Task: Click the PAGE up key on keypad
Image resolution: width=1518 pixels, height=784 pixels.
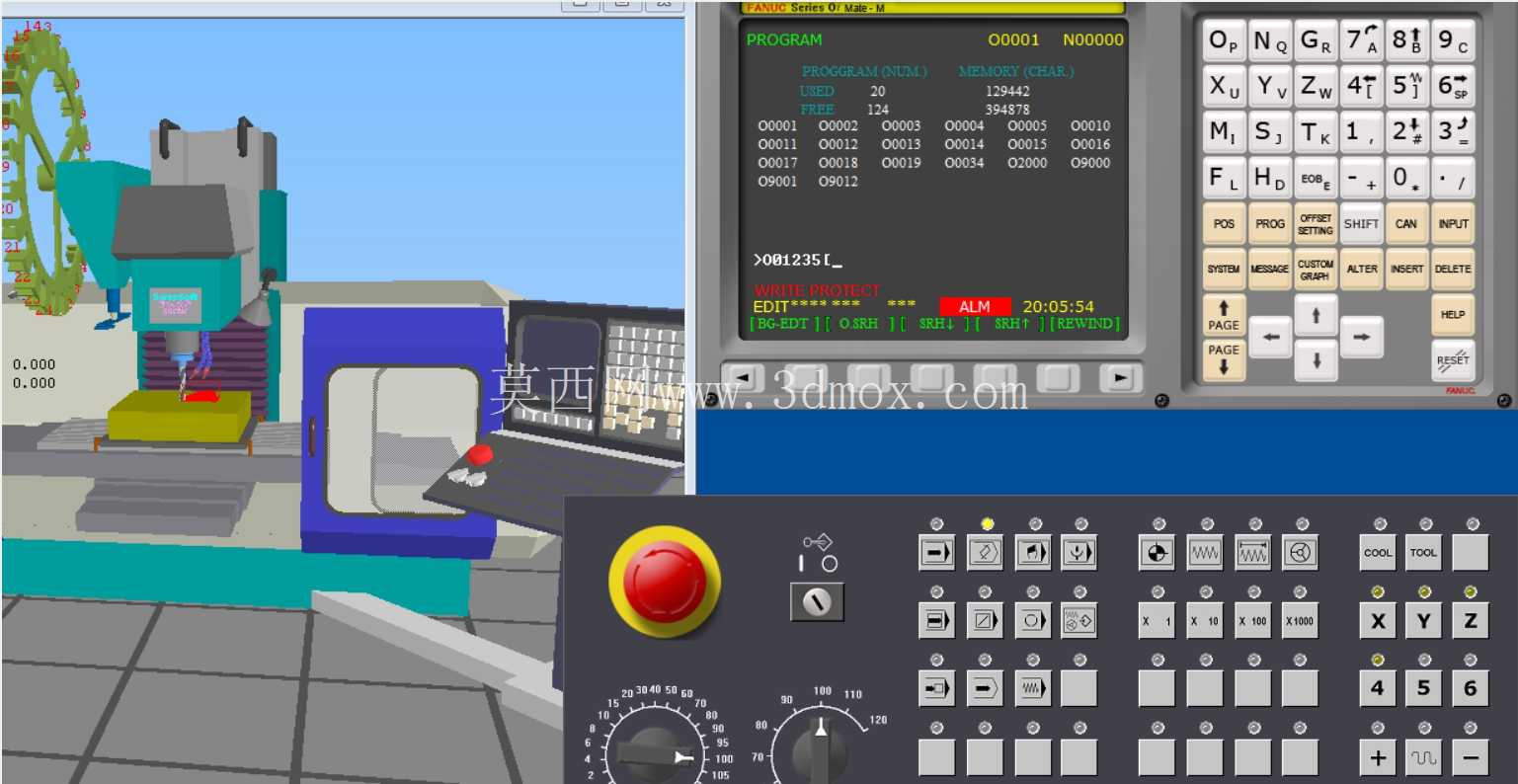Action: [1224, 315]
